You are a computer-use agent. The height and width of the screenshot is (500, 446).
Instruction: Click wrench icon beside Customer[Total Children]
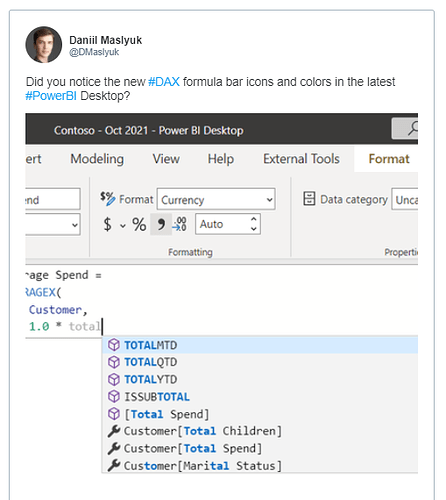tap(114, 431)
